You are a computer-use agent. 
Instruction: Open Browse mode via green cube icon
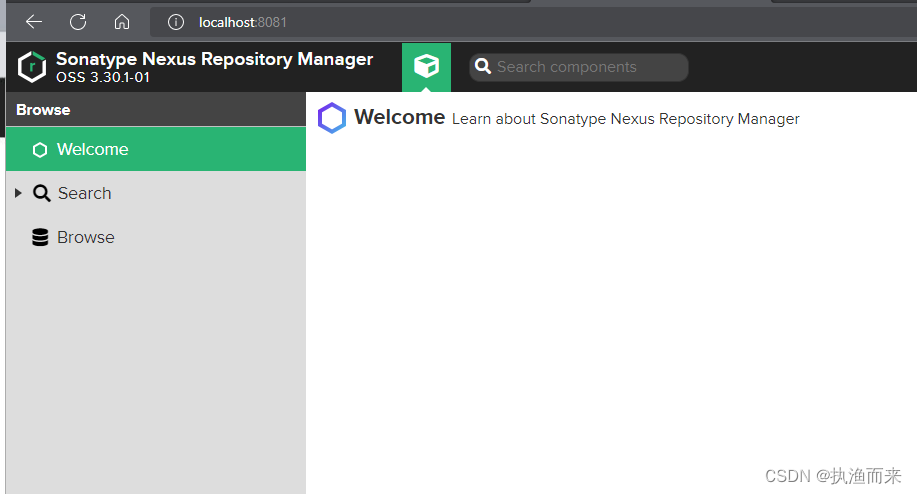426,67
